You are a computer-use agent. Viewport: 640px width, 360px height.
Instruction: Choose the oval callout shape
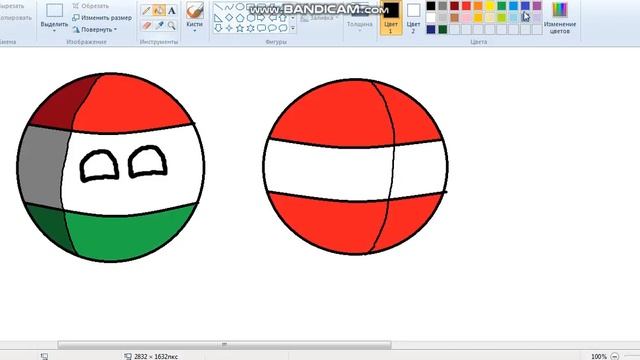pyautogui.click(x=272, y=28)
